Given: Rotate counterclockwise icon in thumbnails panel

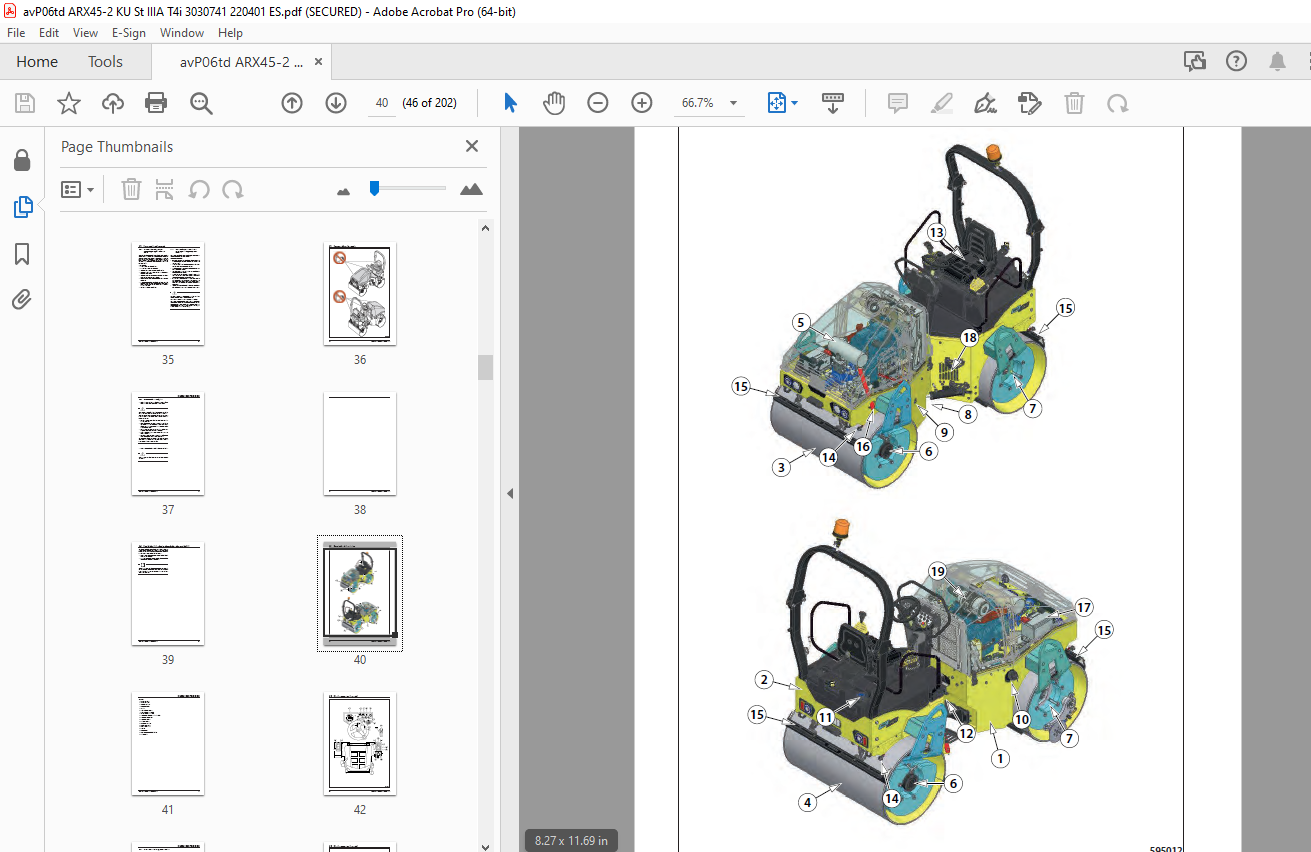Looking at the screenshot, I should (x=199, y=189).
